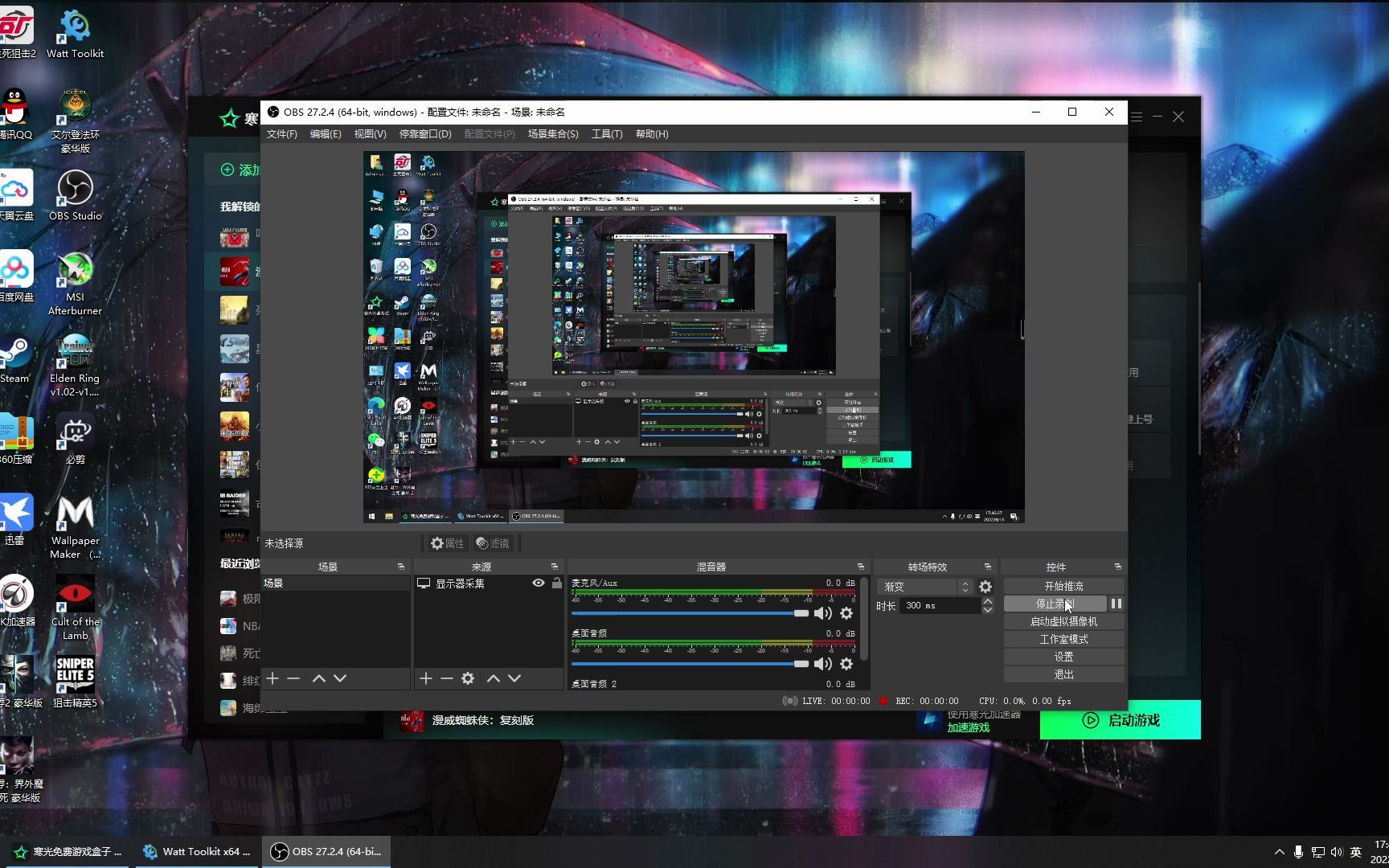Decrease 时长 duration with down arrow
Image resolution: width=1389 pixels, height=868 pixels.
point(987,610)
